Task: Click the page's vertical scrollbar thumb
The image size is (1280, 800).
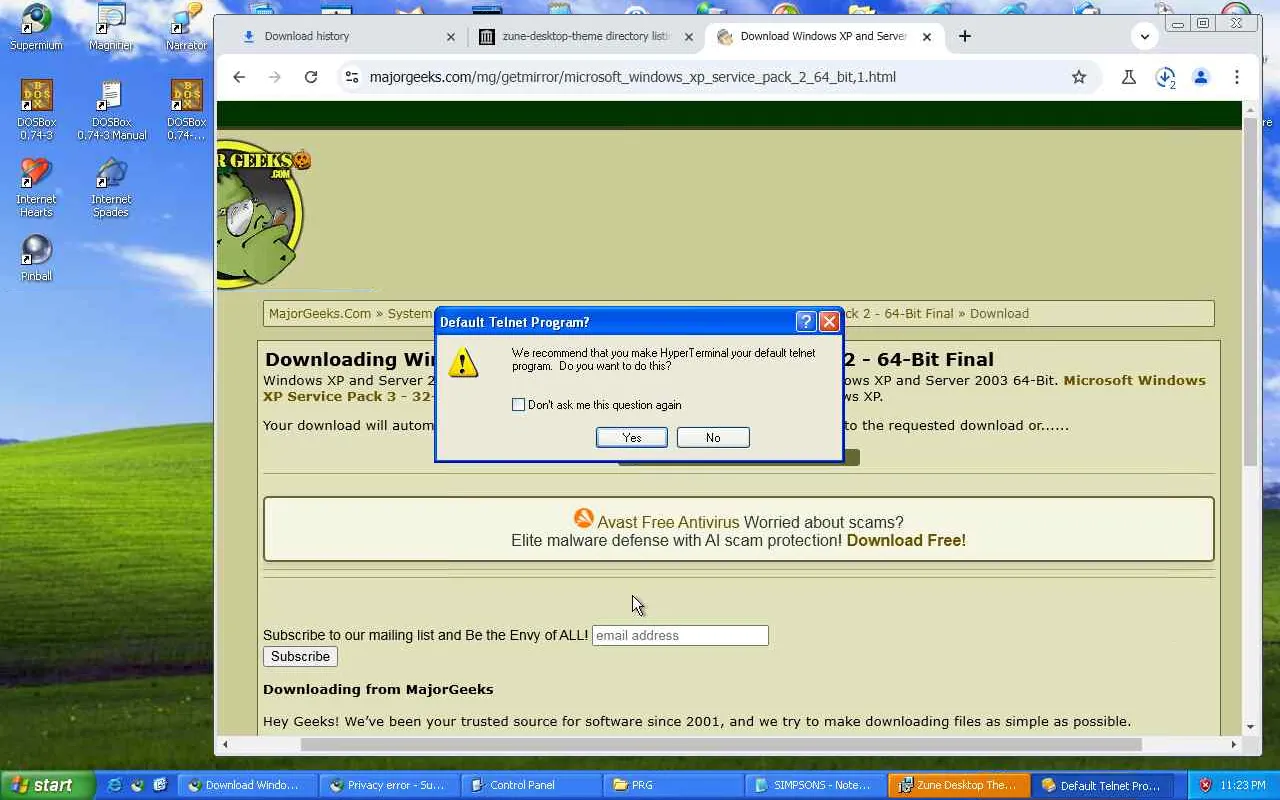Action: pyautogui.click(x=1250, y=290)
